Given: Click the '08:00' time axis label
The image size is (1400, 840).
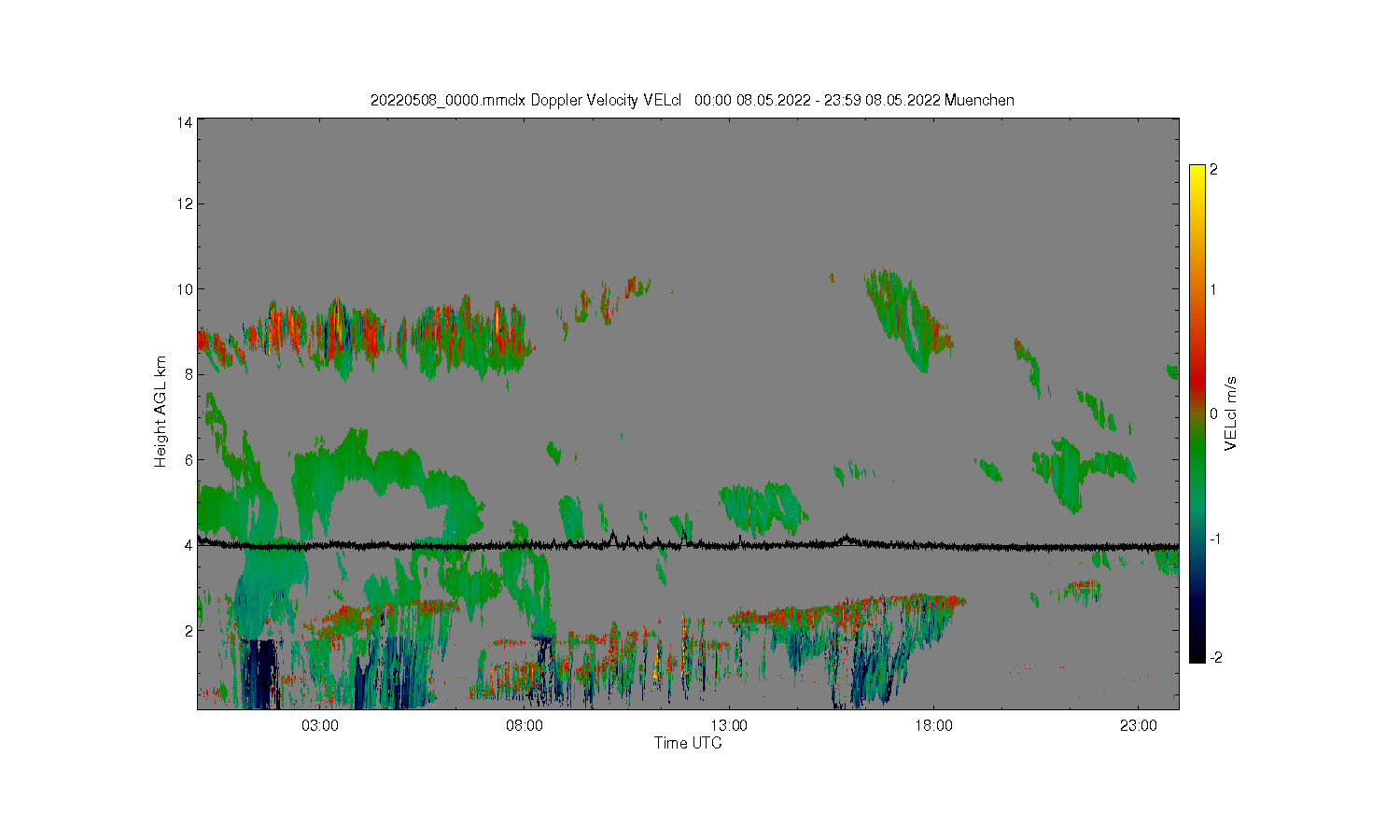Looking at the screenshot, I should click(x=525, y=726).
